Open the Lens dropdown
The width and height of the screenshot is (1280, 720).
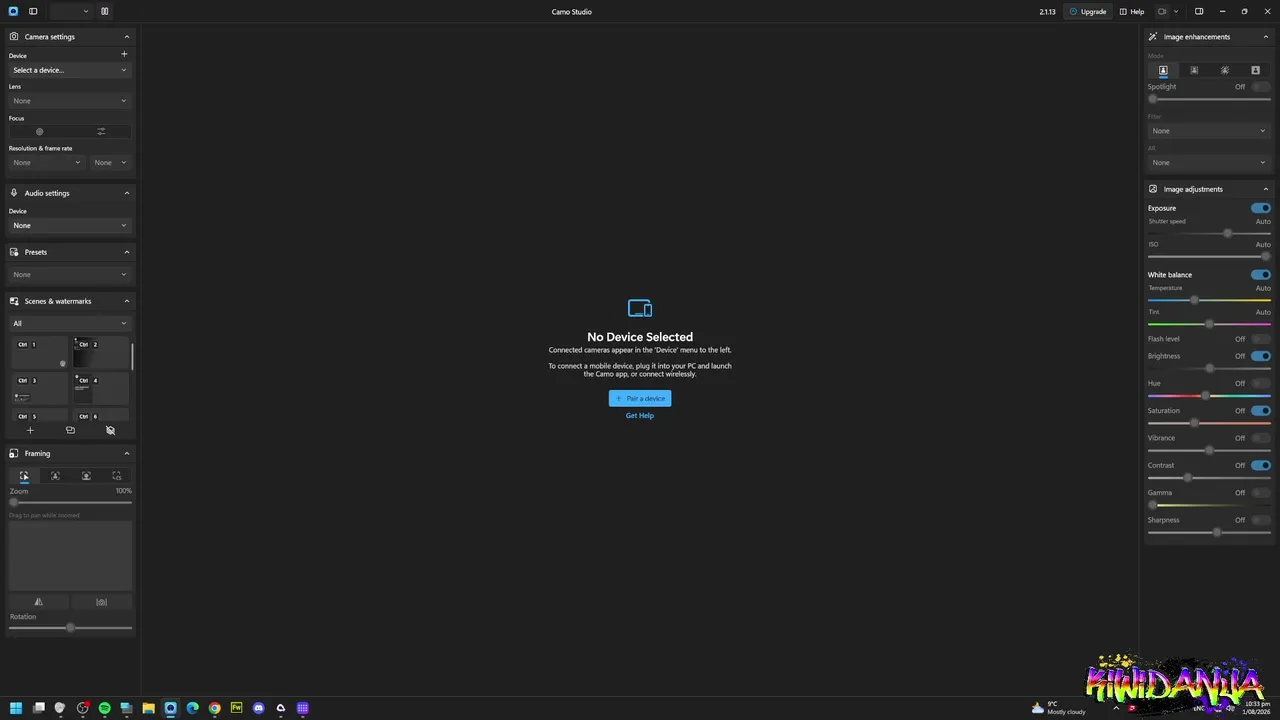[70, 101]
